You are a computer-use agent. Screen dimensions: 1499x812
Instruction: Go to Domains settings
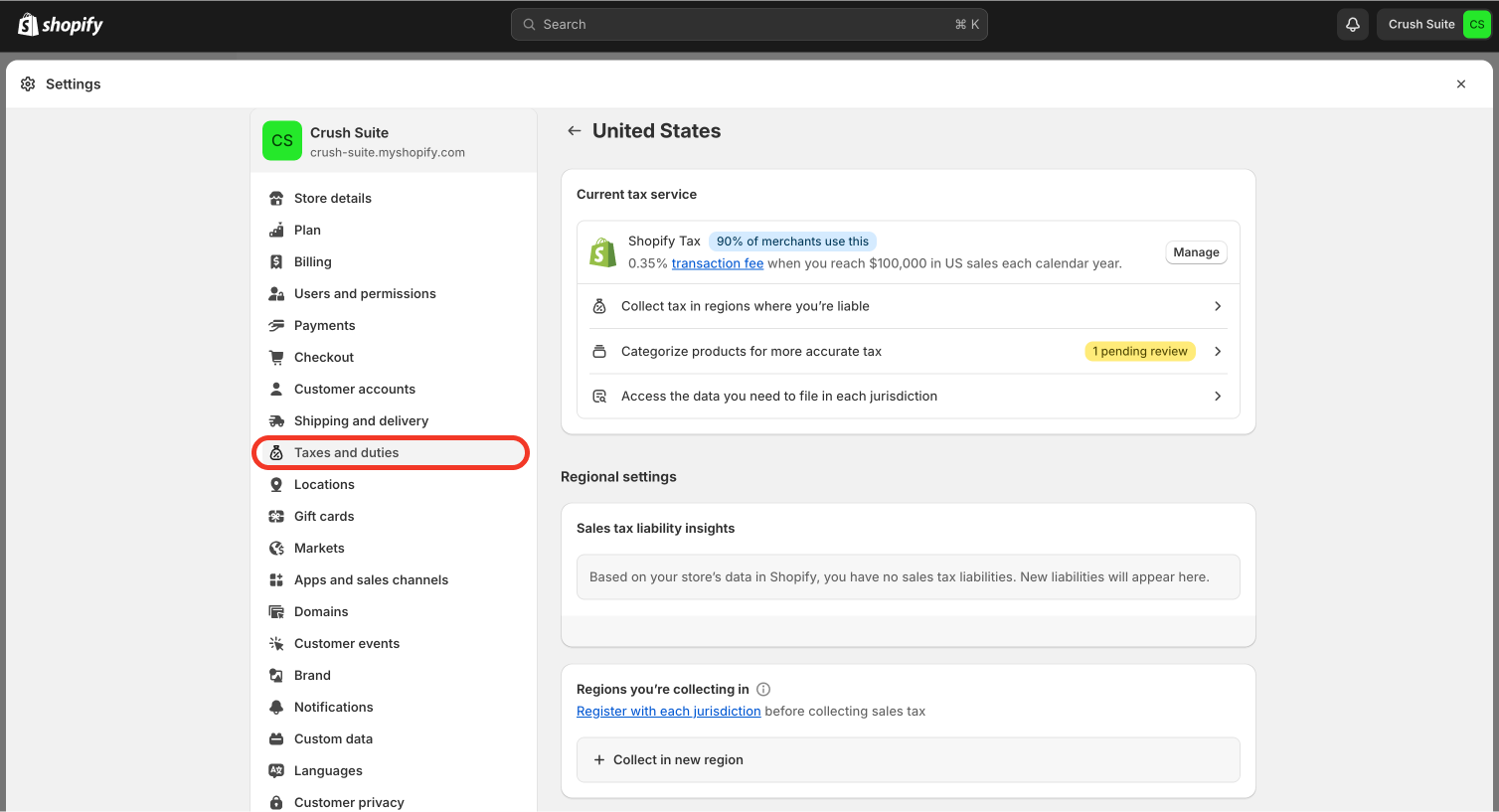[393, 612]
